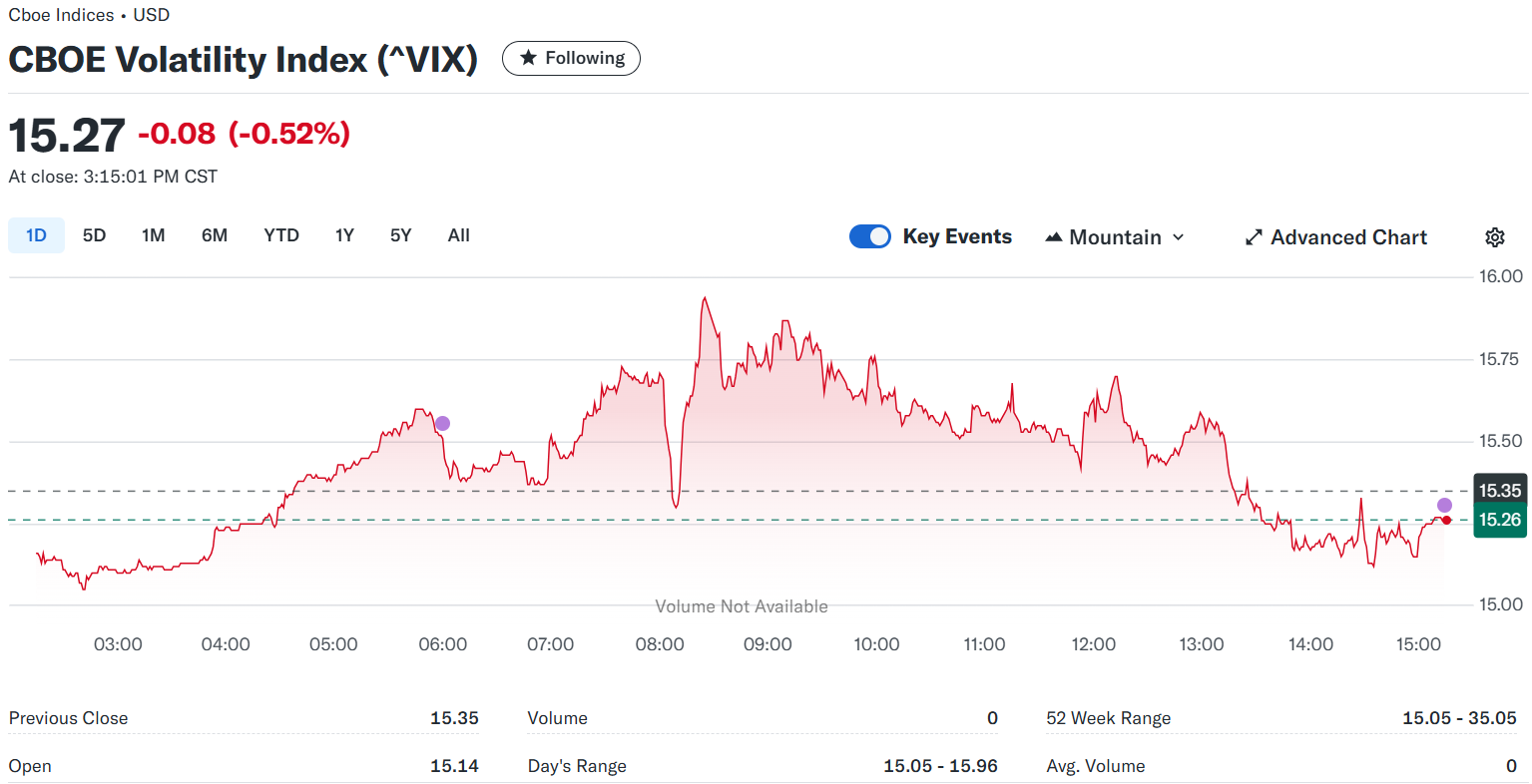Click the CBOE Volatility Index (^VIX) title

click(244, 60)
